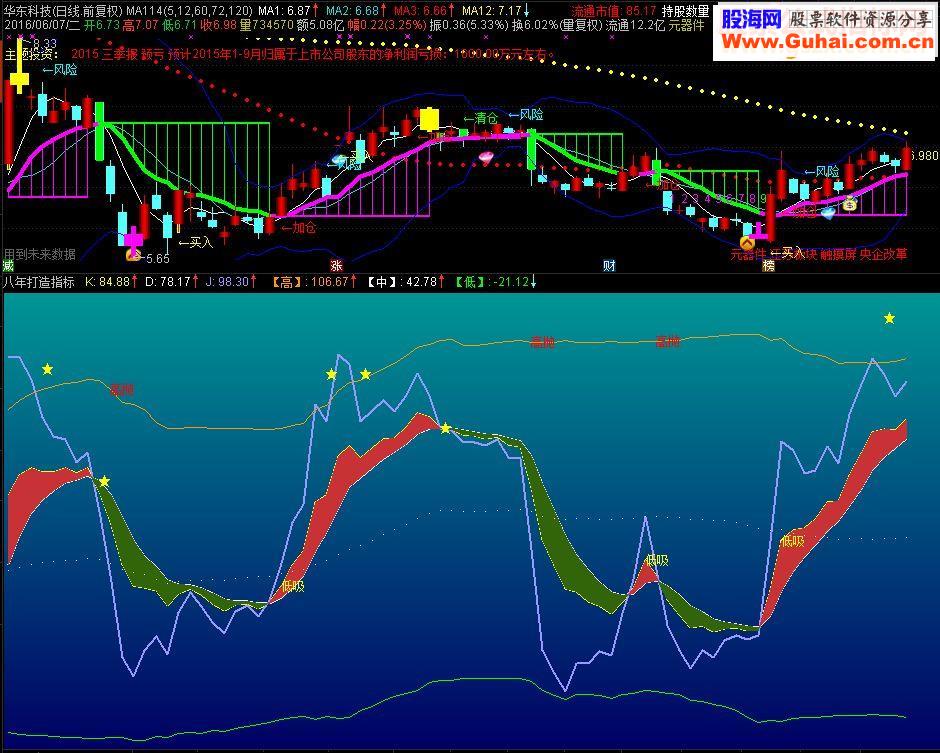The height and width of the screenshot is (753, 940).
Task: Click the 元器件 sector label in header
Action: 686,25
